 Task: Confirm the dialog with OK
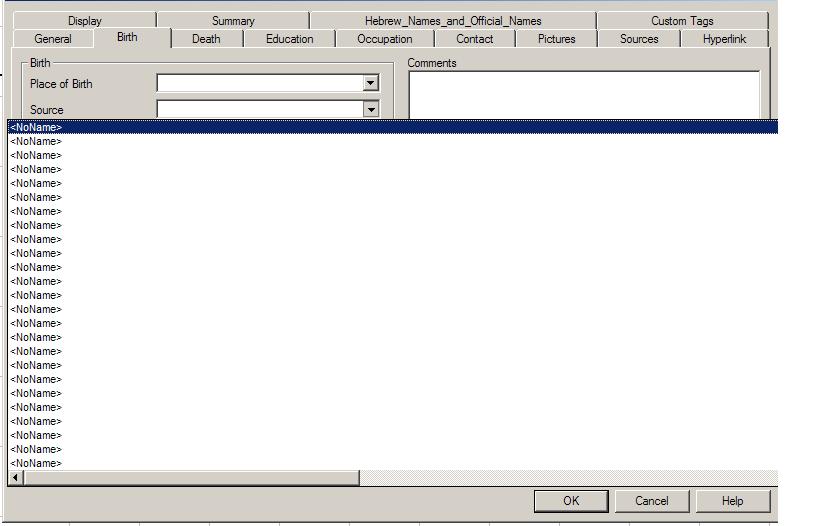571,501
